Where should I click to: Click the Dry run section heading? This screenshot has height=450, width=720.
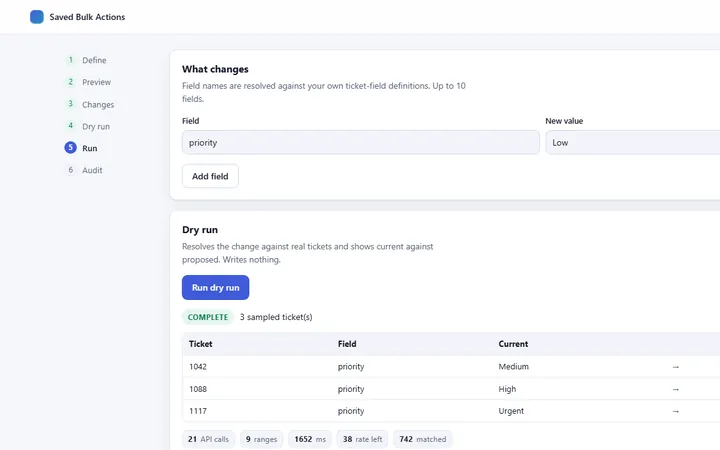coord(200,230)
